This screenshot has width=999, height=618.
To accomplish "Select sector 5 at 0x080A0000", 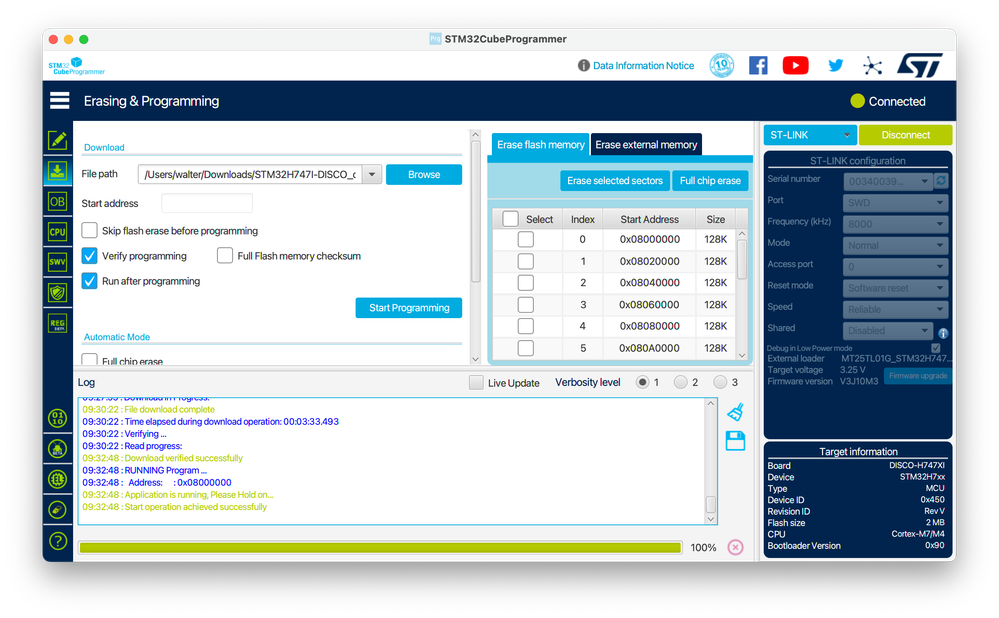I will click(x=526, y=348).
